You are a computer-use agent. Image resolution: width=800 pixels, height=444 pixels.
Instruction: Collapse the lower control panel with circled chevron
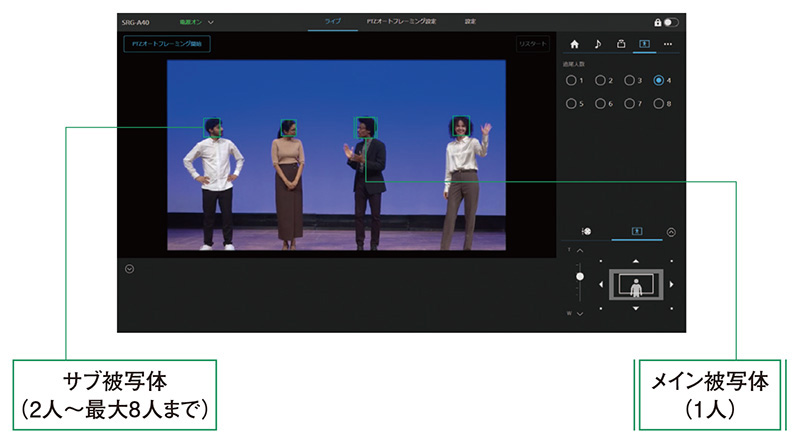pos(671,231)
